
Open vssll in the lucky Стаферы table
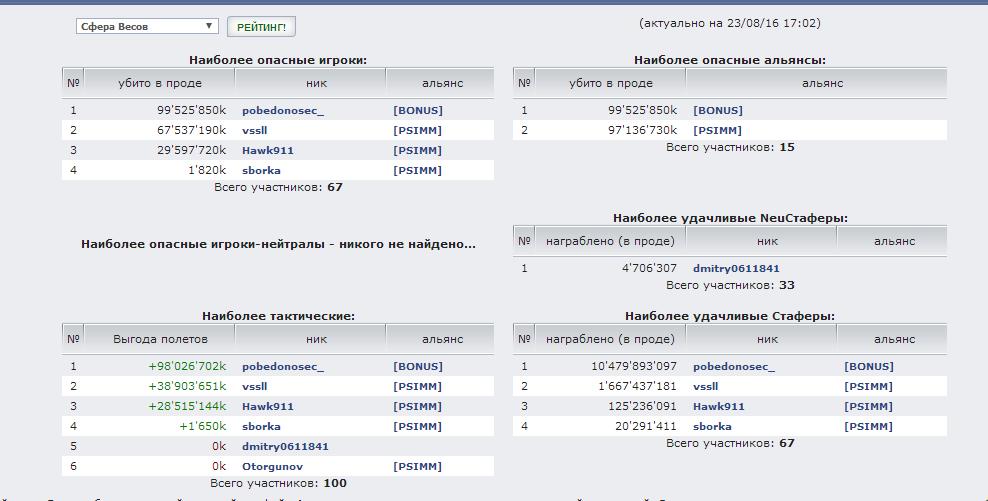click(x=705, y=387)
